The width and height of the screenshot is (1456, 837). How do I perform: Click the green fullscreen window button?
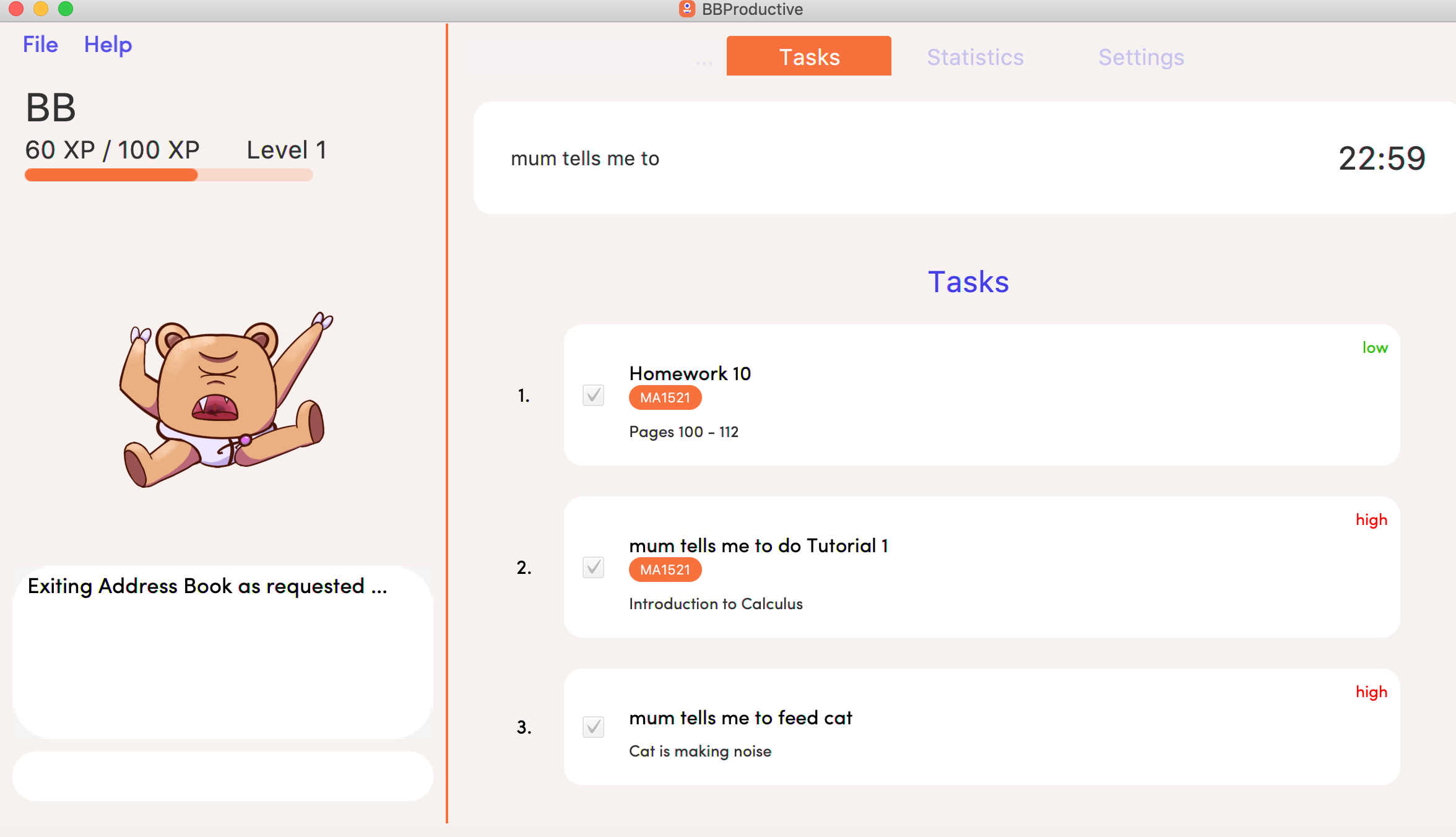click(x=66, y=9)
